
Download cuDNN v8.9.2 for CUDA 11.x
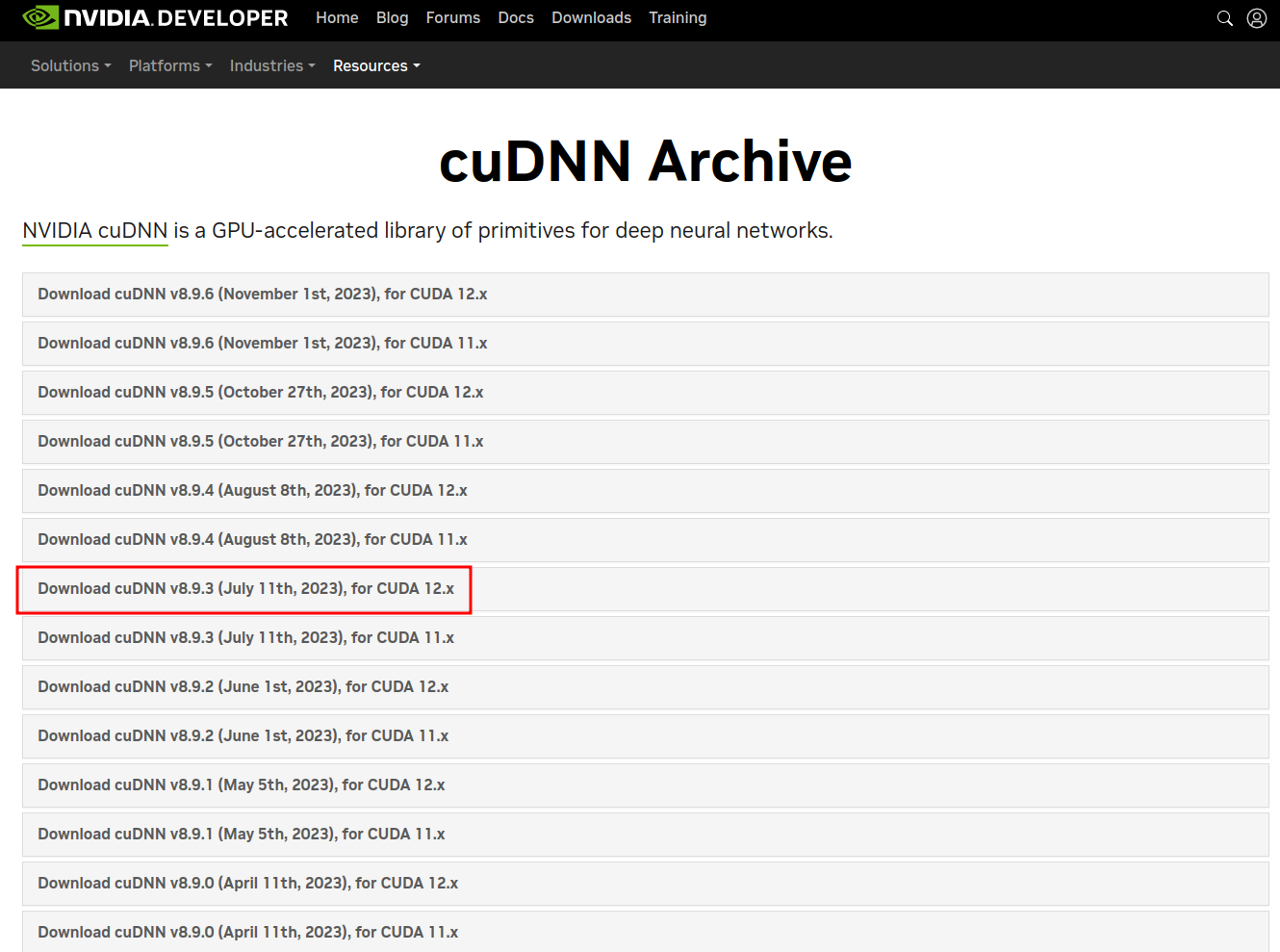(x=243, y=735)
